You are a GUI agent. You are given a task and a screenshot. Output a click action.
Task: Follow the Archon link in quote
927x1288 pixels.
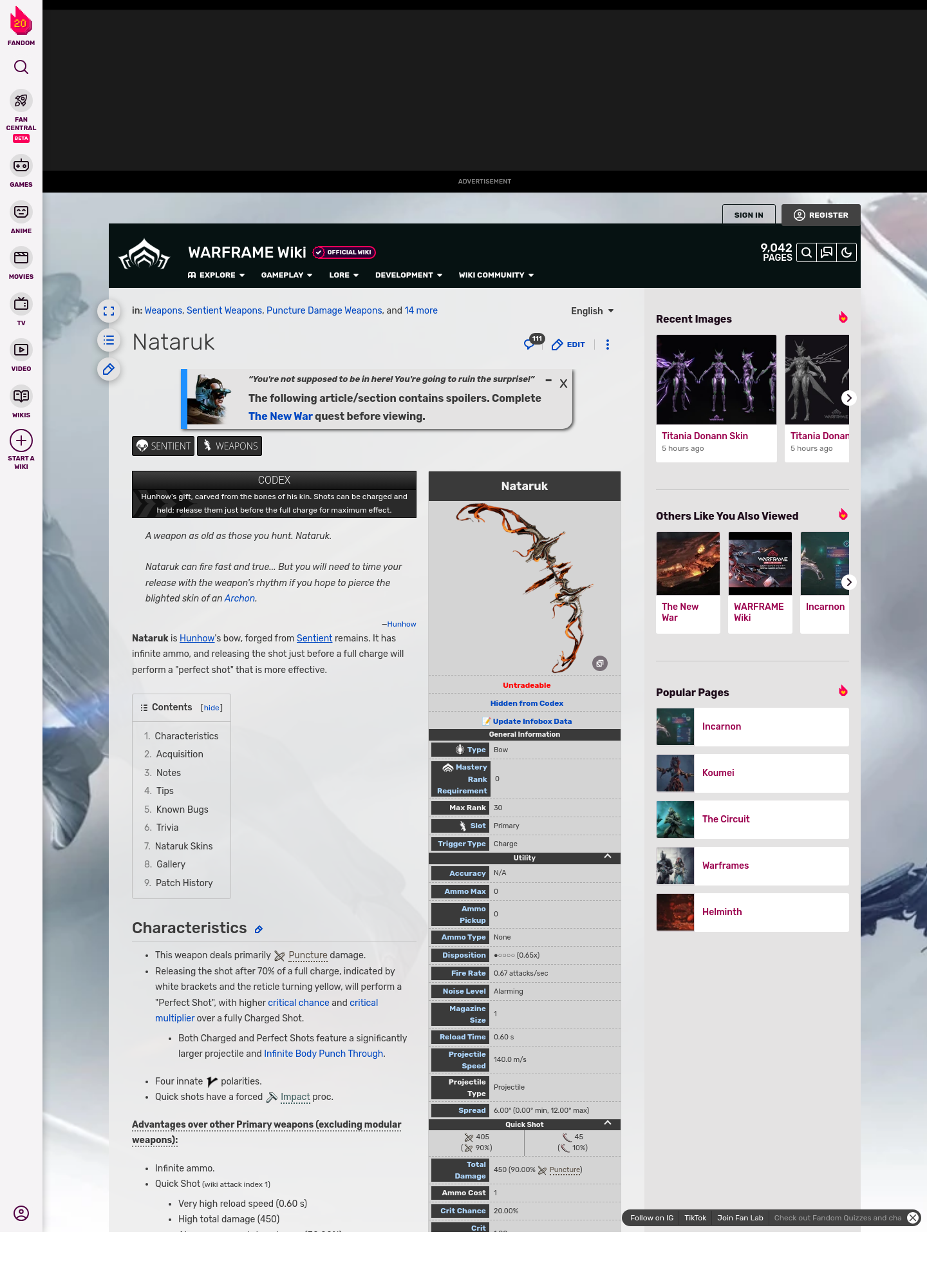[x=239, y=598]
